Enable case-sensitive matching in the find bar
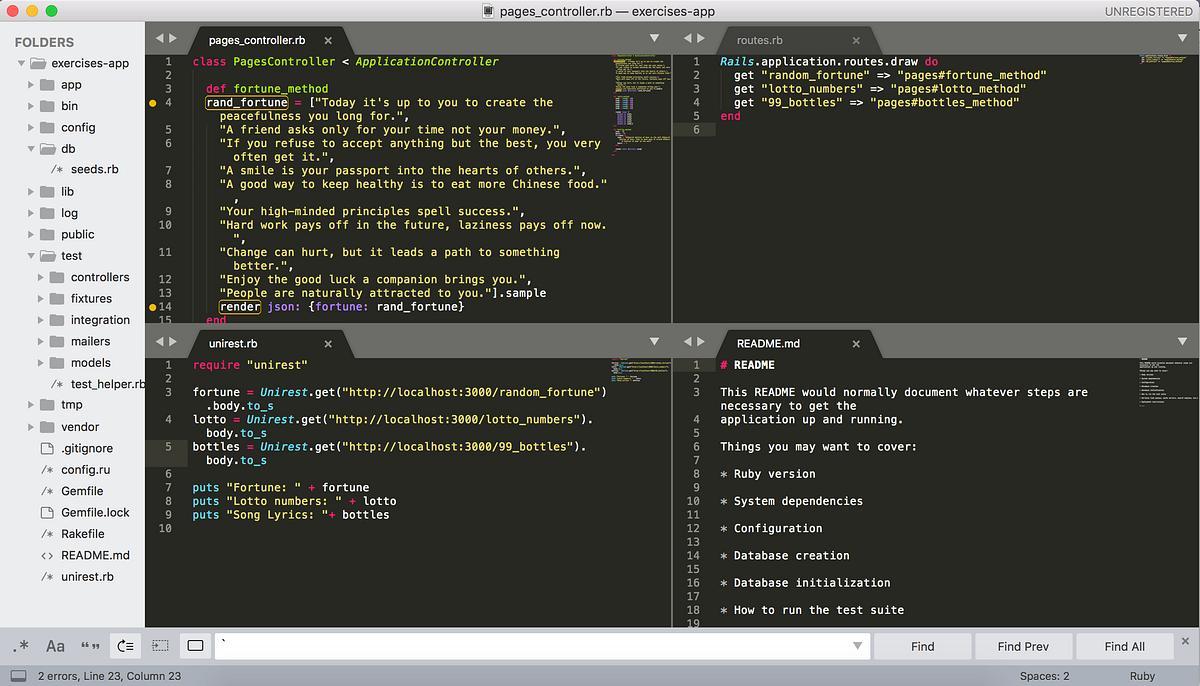Screen dimensions: 1200x686 click(x=55, y=646)
